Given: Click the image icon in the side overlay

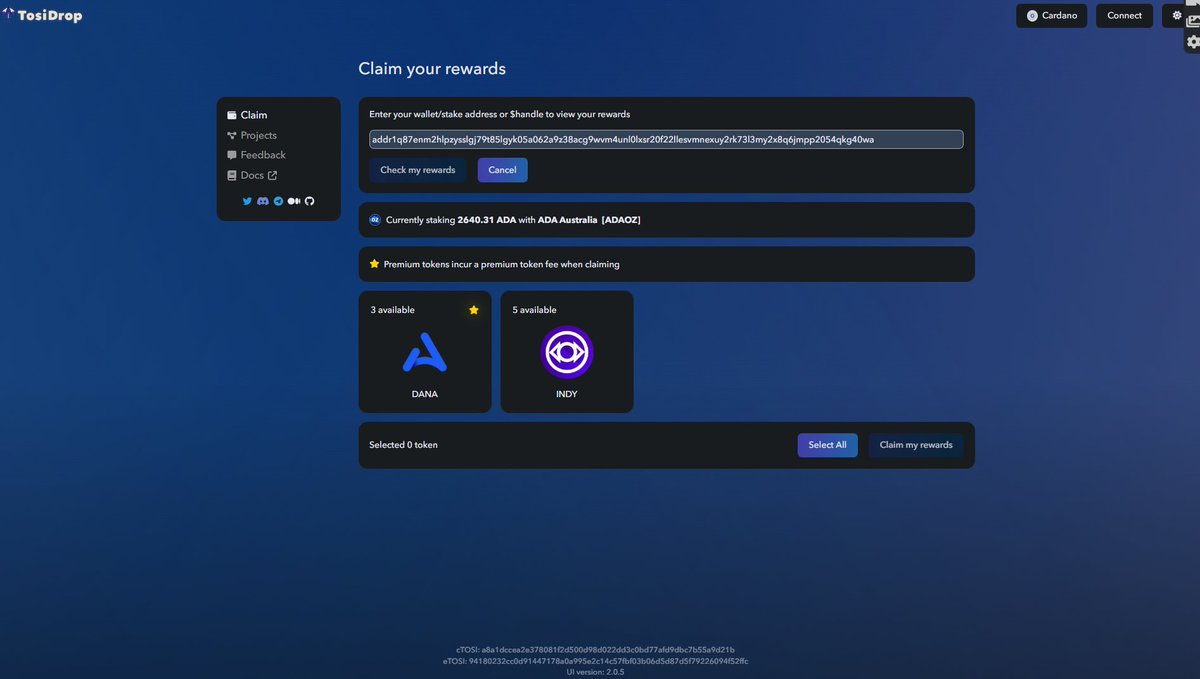Looking at the screenshot, I should (1192, 20).
